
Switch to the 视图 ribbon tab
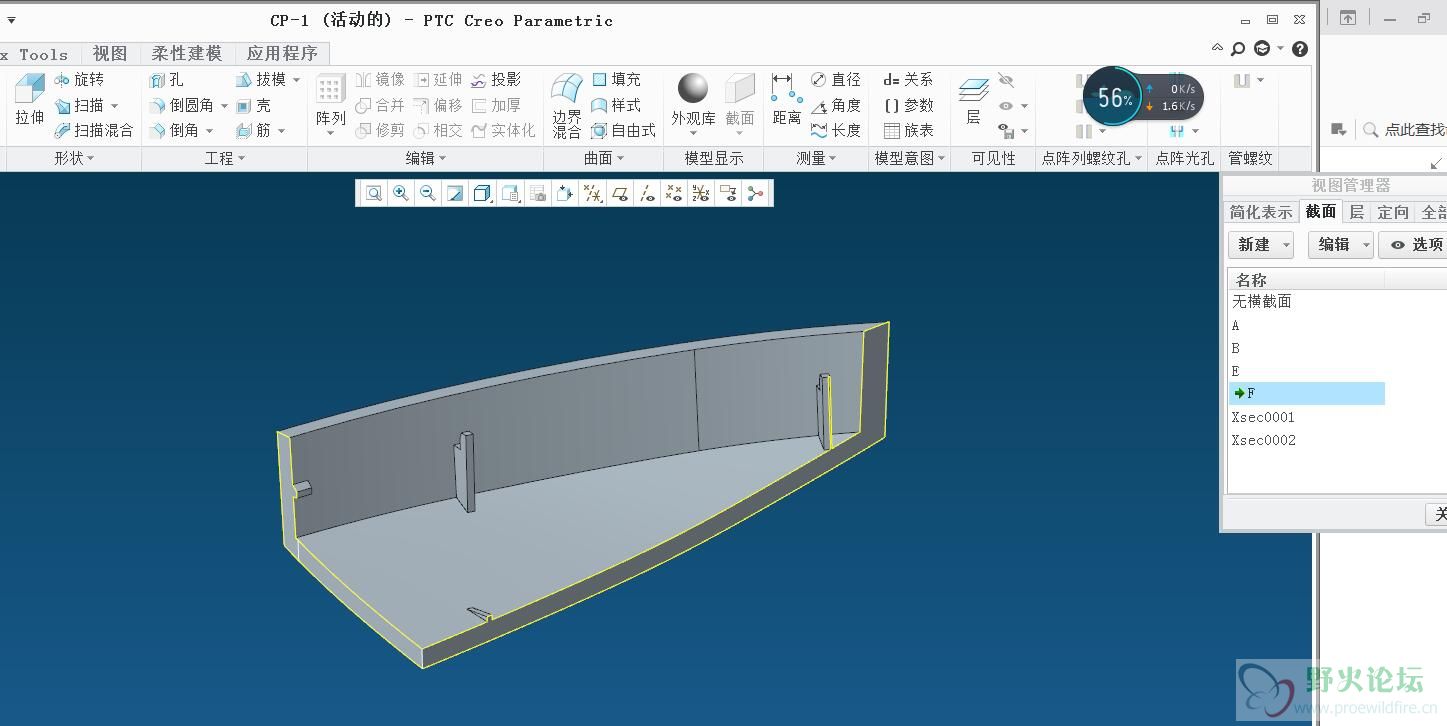(110, 53)
